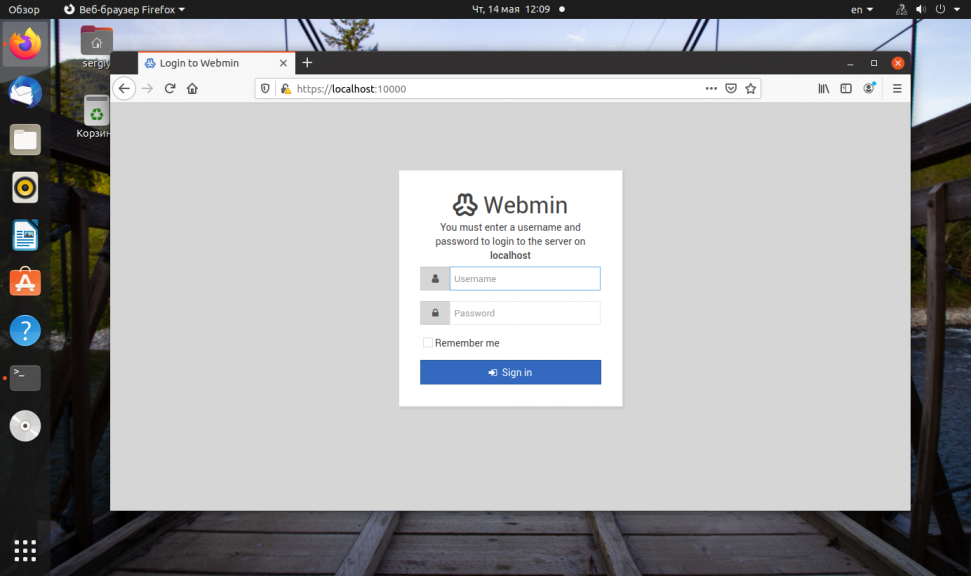The height and width of the screenshot is (576, 971).
Task: Click the Username input field
Action: (x=524, y=279)
